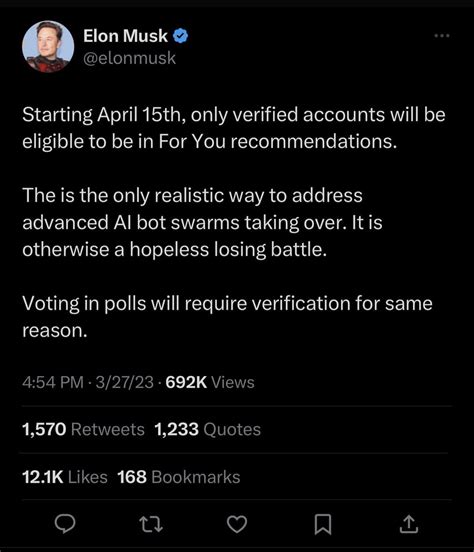Click the blue verified checkmark badge
The width and height of the screenshot is (474, 552).
click(181, 36)
